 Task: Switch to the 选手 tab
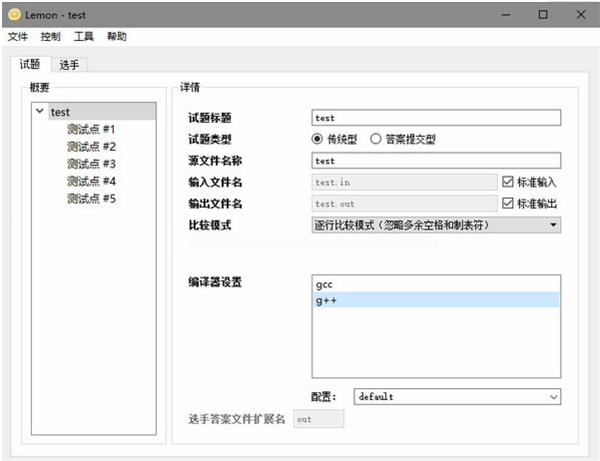69,65
